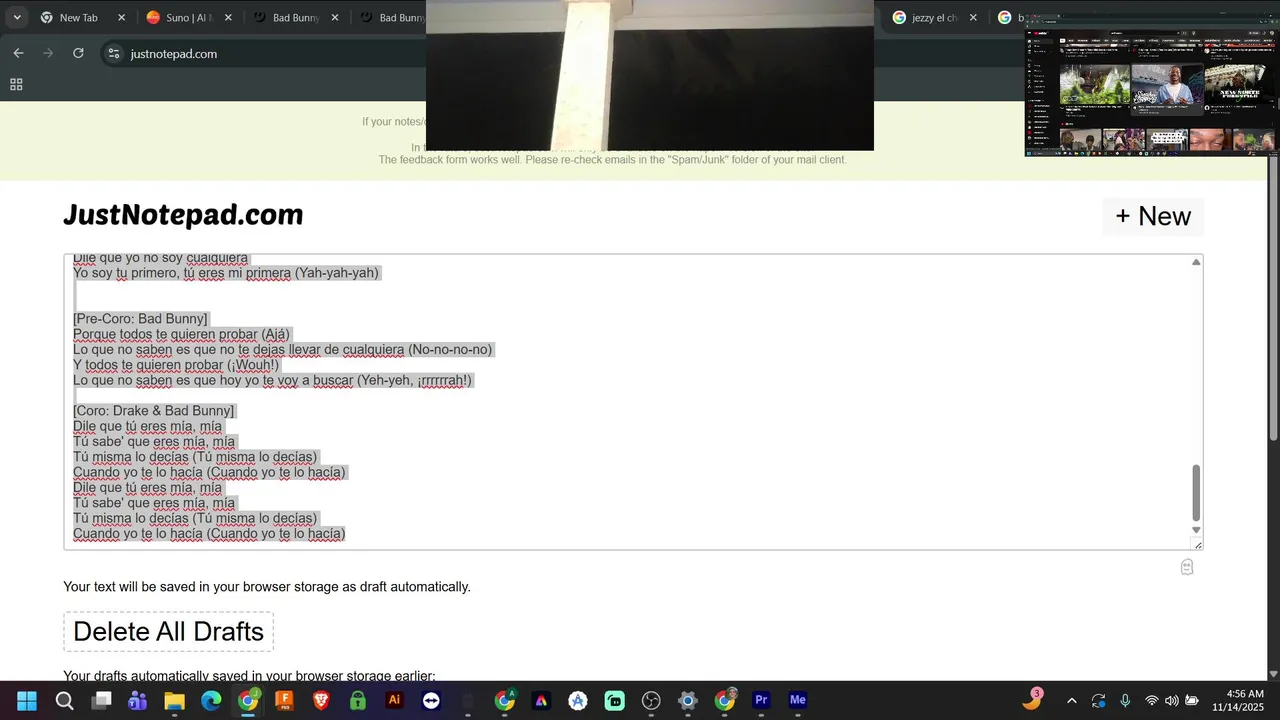Open the Windows Start menu
Image resolution: width=1280 pixels, height=720 pixels.
pyautogui.click(x=27, y=700)
